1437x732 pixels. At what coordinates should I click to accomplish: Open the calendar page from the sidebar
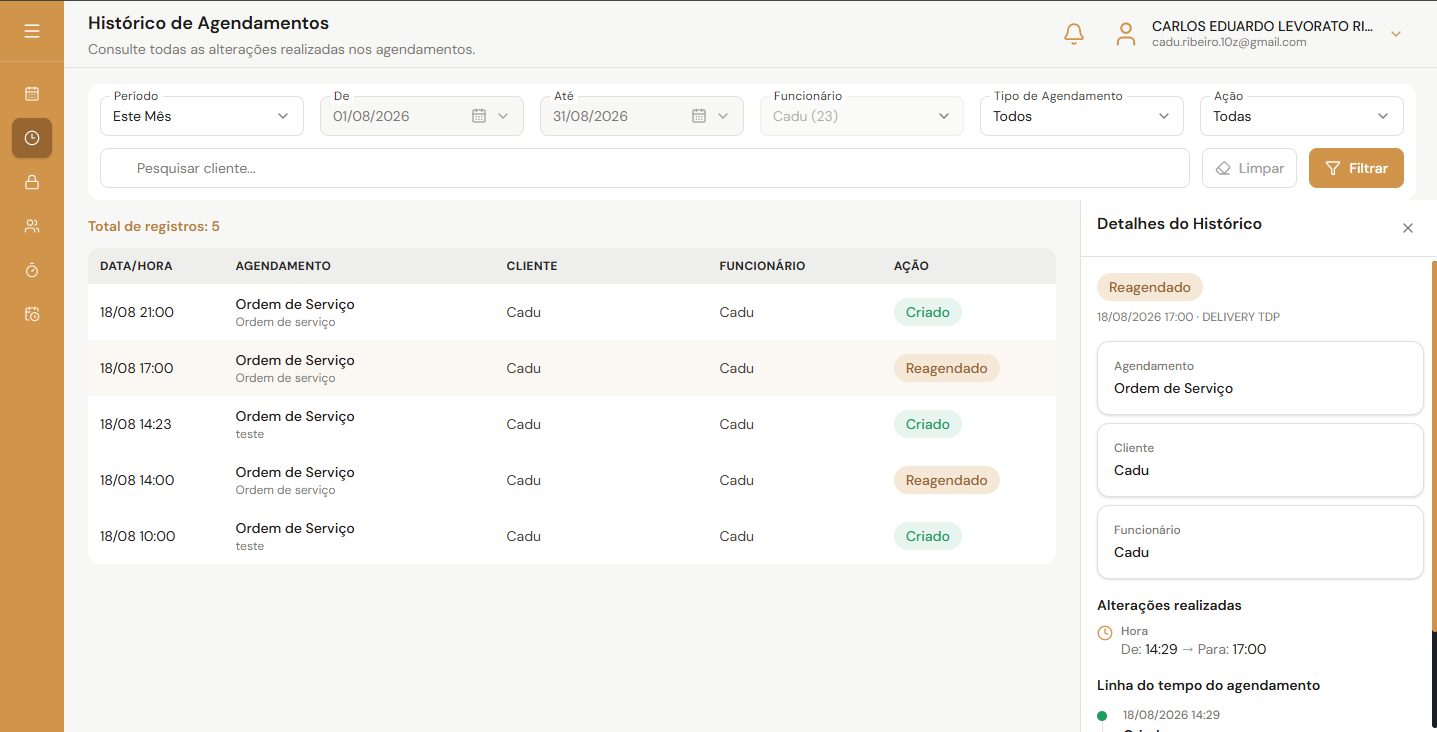32,94
